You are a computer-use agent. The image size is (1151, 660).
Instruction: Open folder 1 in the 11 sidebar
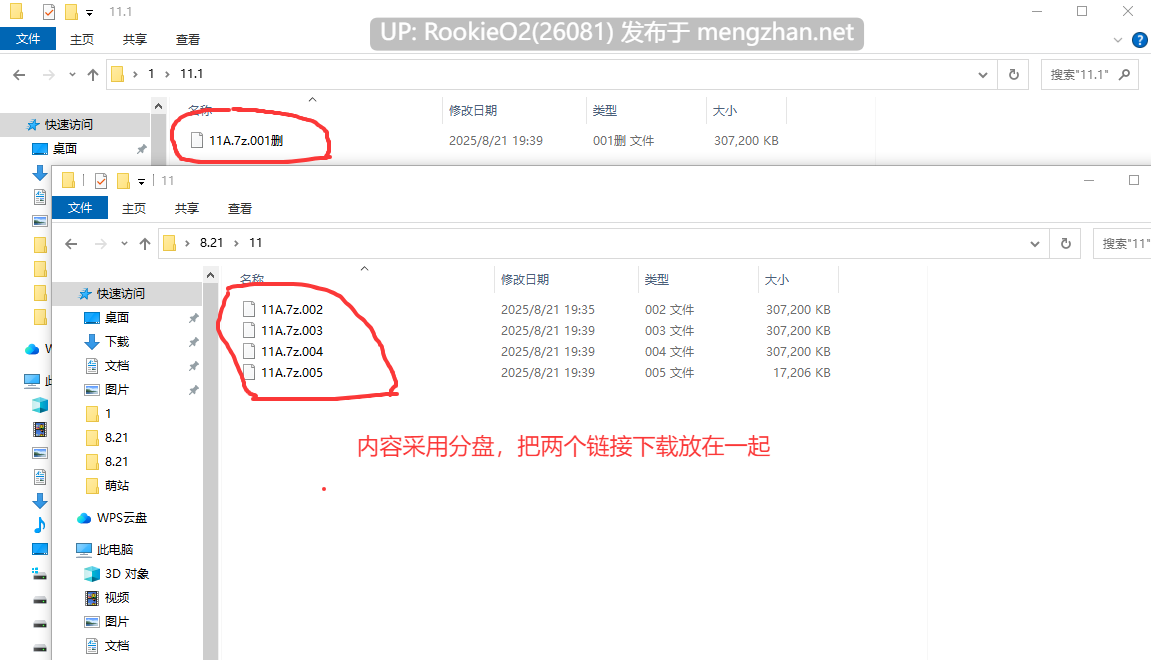pos(108,414)
